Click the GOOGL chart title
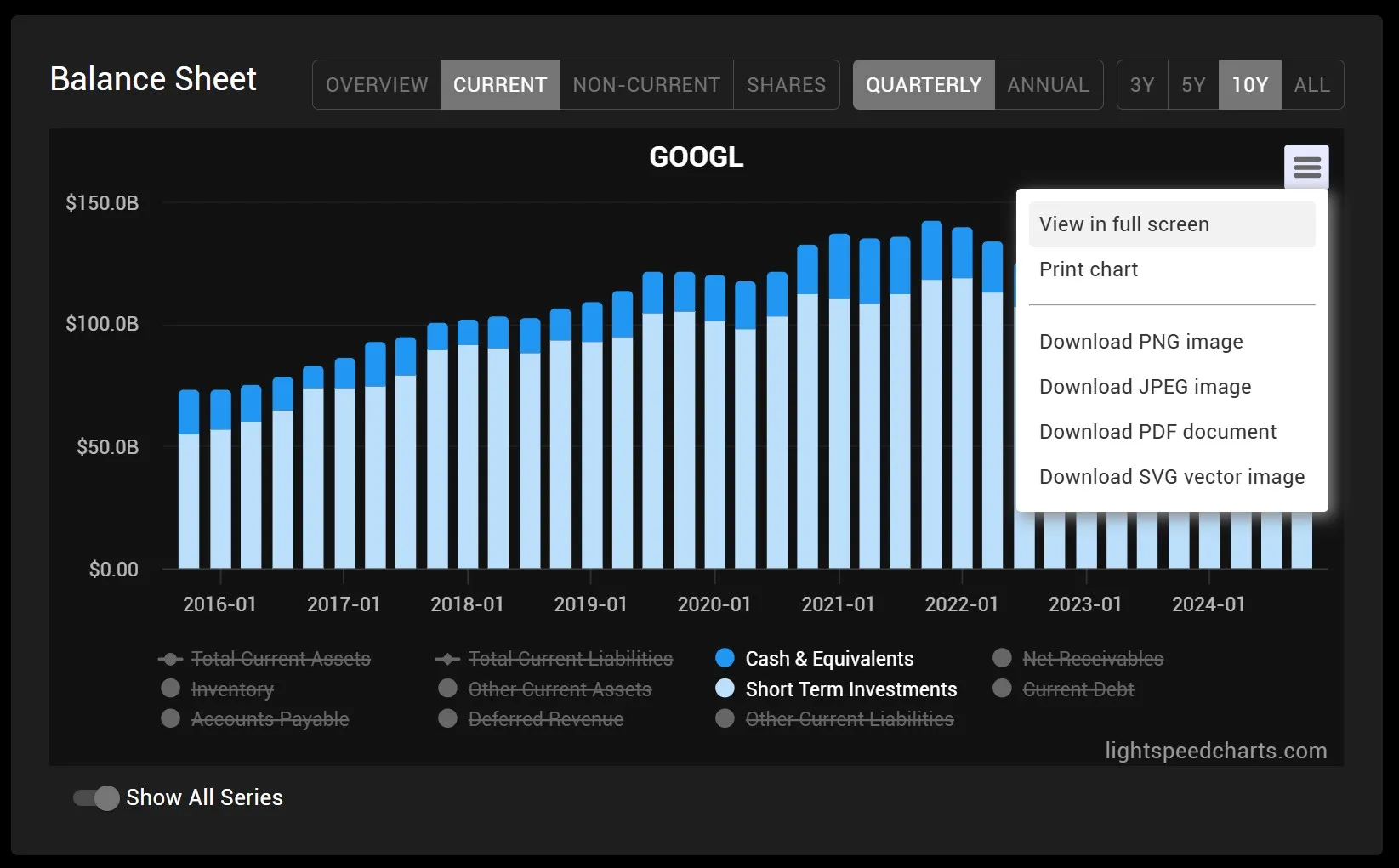 [x=697, y=157]
